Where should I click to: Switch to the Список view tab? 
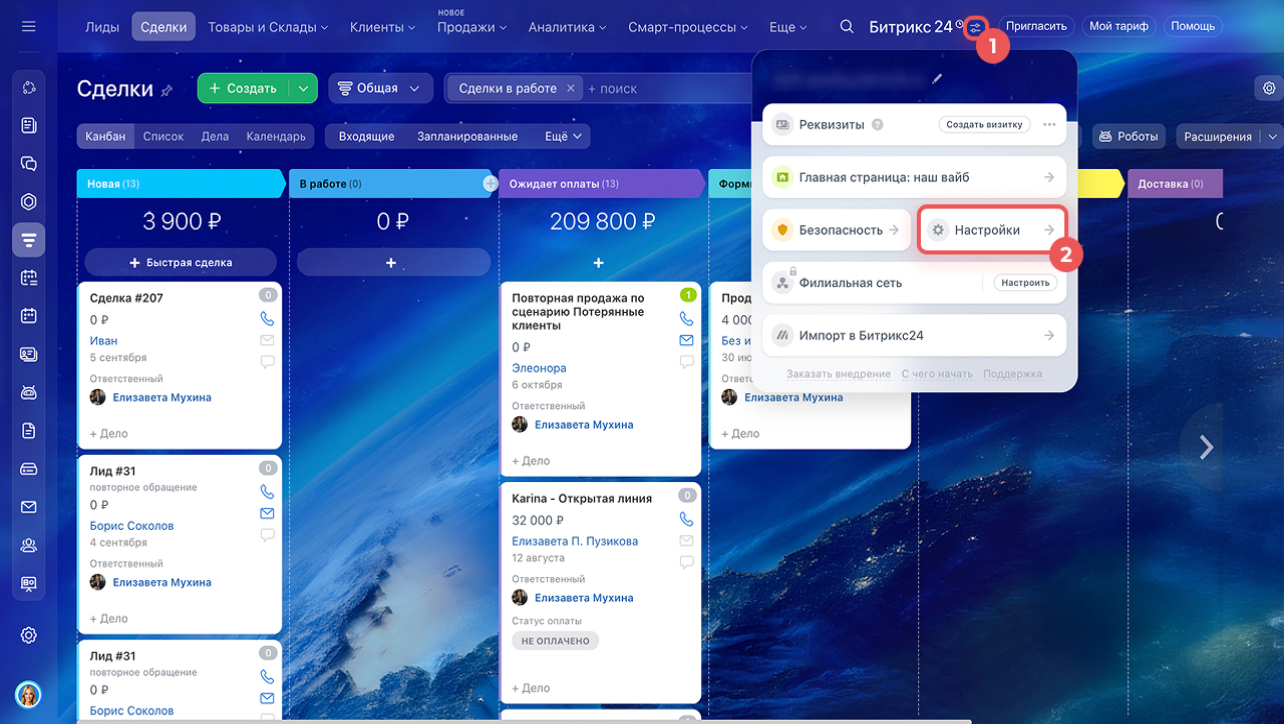[x=163, y=136]
